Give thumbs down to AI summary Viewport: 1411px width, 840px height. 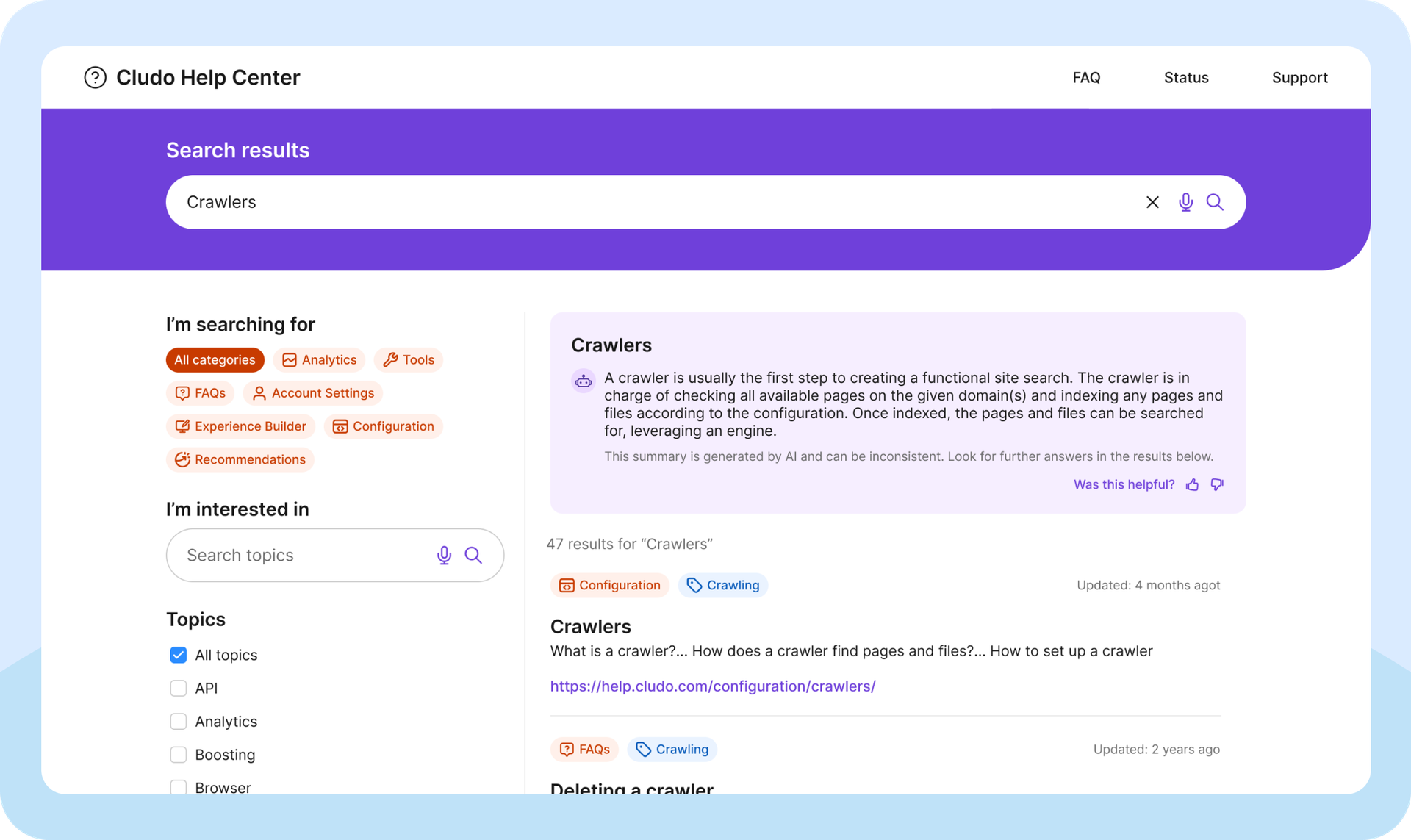point(1217,484)
